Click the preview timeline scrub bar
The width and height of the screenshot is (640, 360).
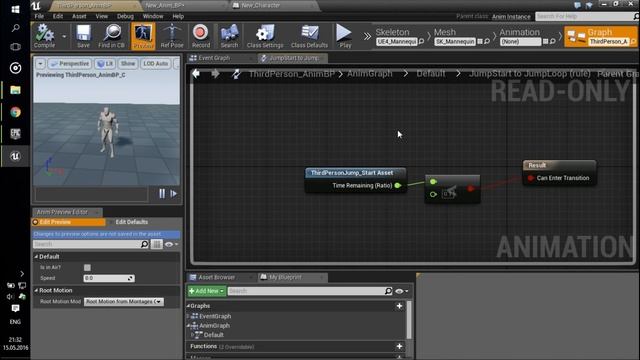(91, 194)
